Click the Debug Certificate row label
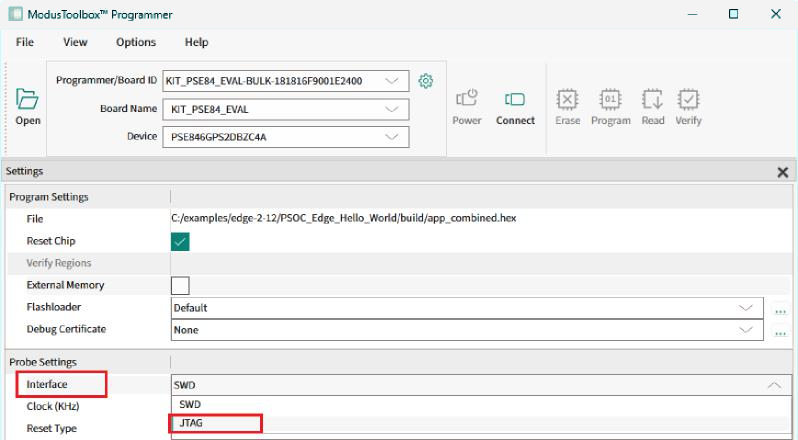This screenshot has width=798, height=440. (x=66, y=329)
